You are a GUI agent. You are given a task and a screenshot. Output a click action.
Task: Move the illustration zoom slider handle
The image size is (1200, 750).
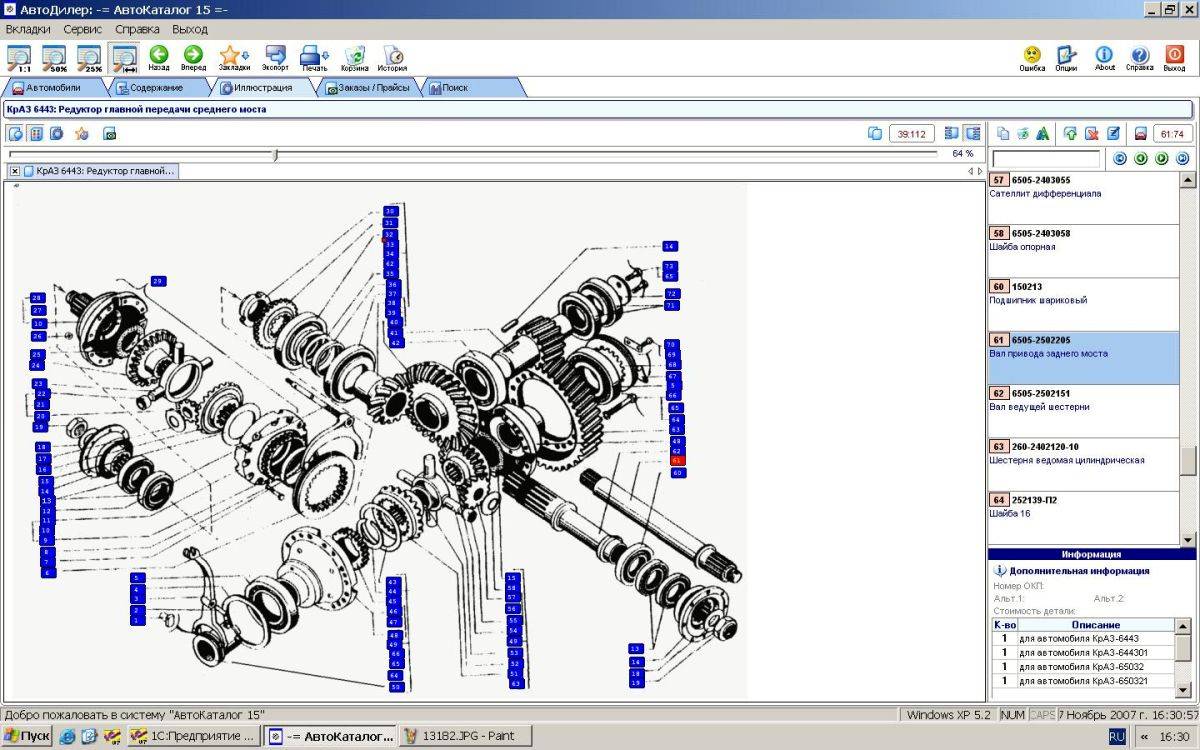click(x=276, y=154)
